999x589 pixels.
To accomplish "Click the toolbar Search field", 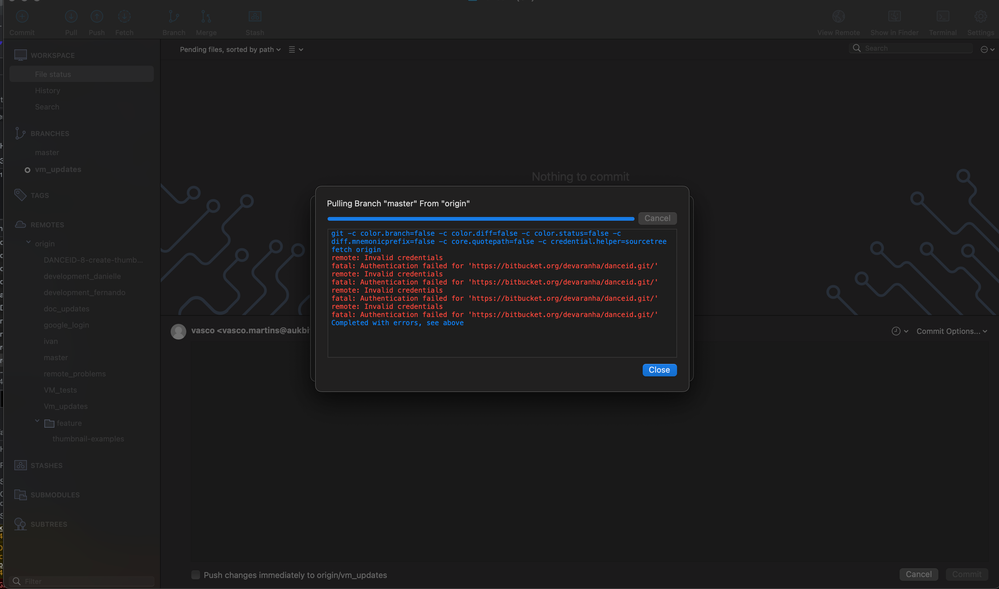I will (912, 48).
